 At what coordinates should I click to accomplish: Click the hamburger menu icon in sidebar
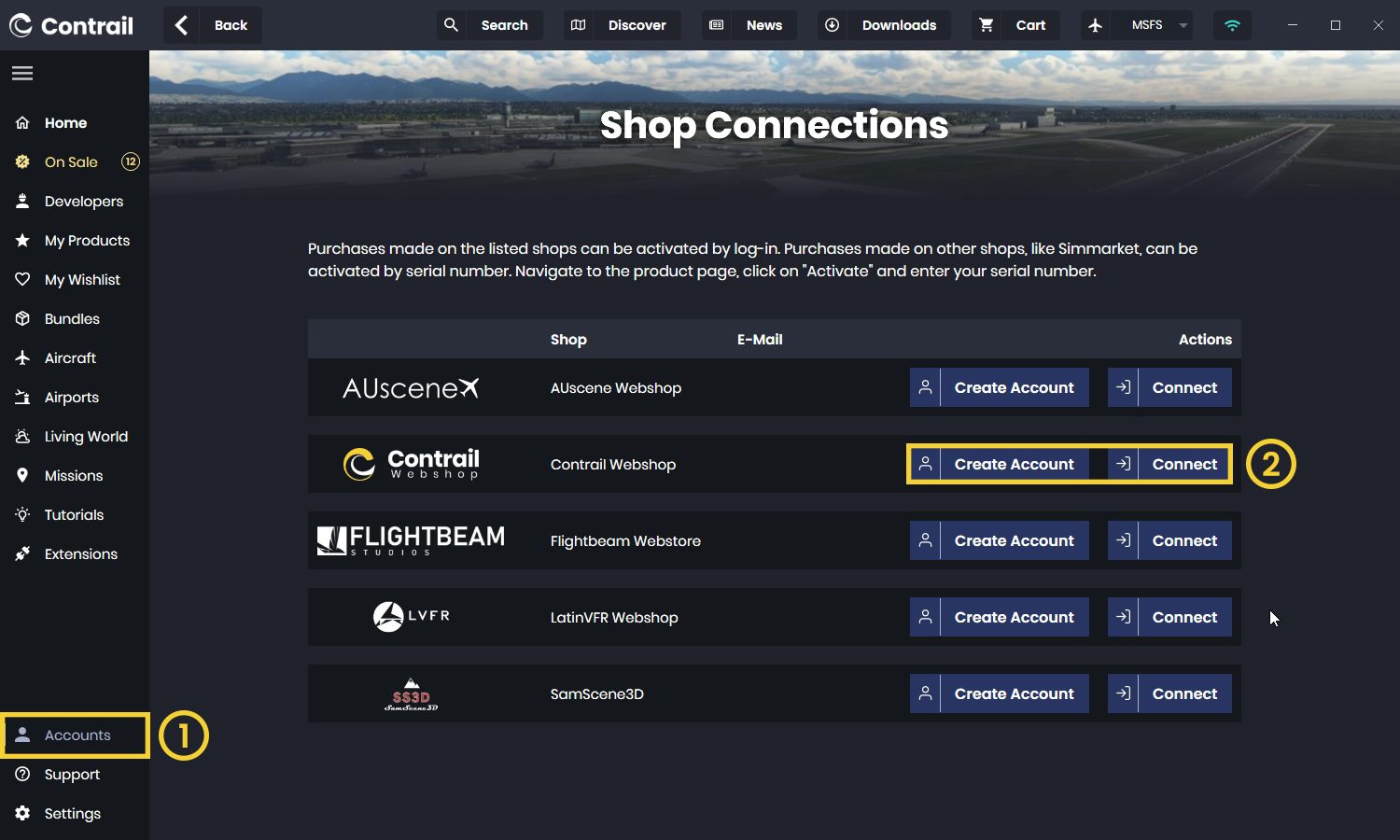click(22, 73)
